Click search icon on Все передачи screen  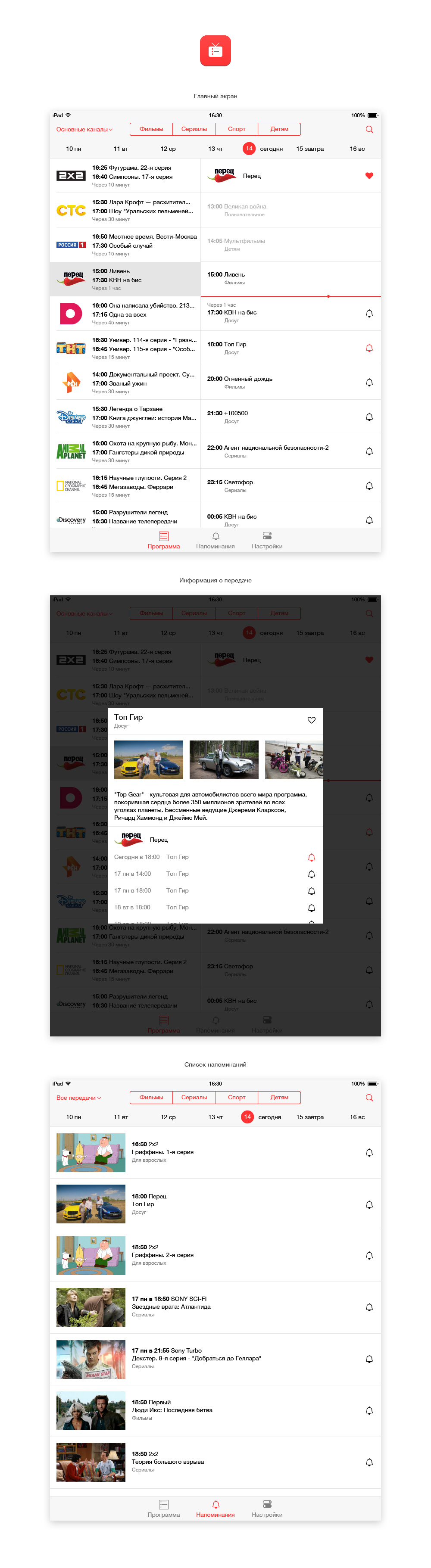(369, 1098)
